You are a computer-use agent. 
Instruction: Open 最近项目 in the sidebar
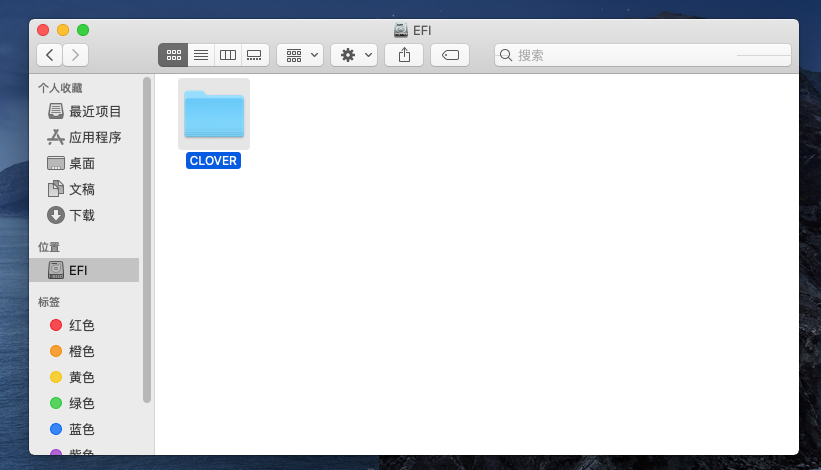(x=85, y=111)
